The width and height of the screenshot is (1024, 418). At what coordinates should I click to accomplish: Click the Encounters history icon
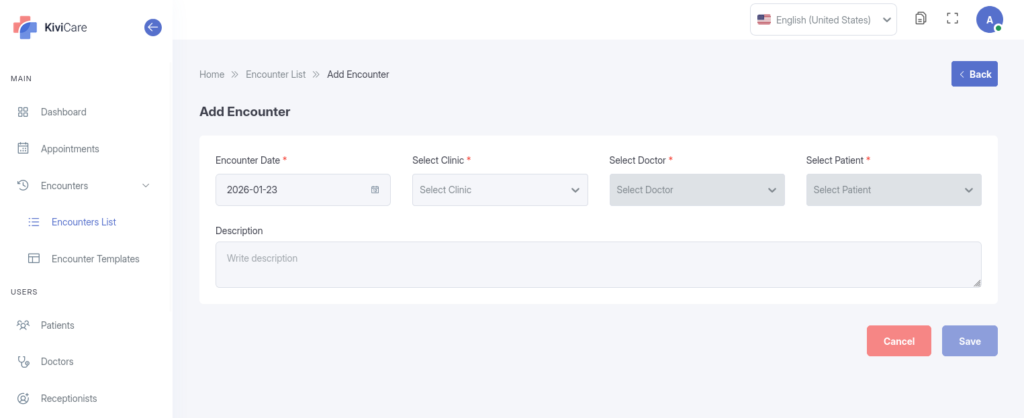pyautogui.click(x=23, y=185)
